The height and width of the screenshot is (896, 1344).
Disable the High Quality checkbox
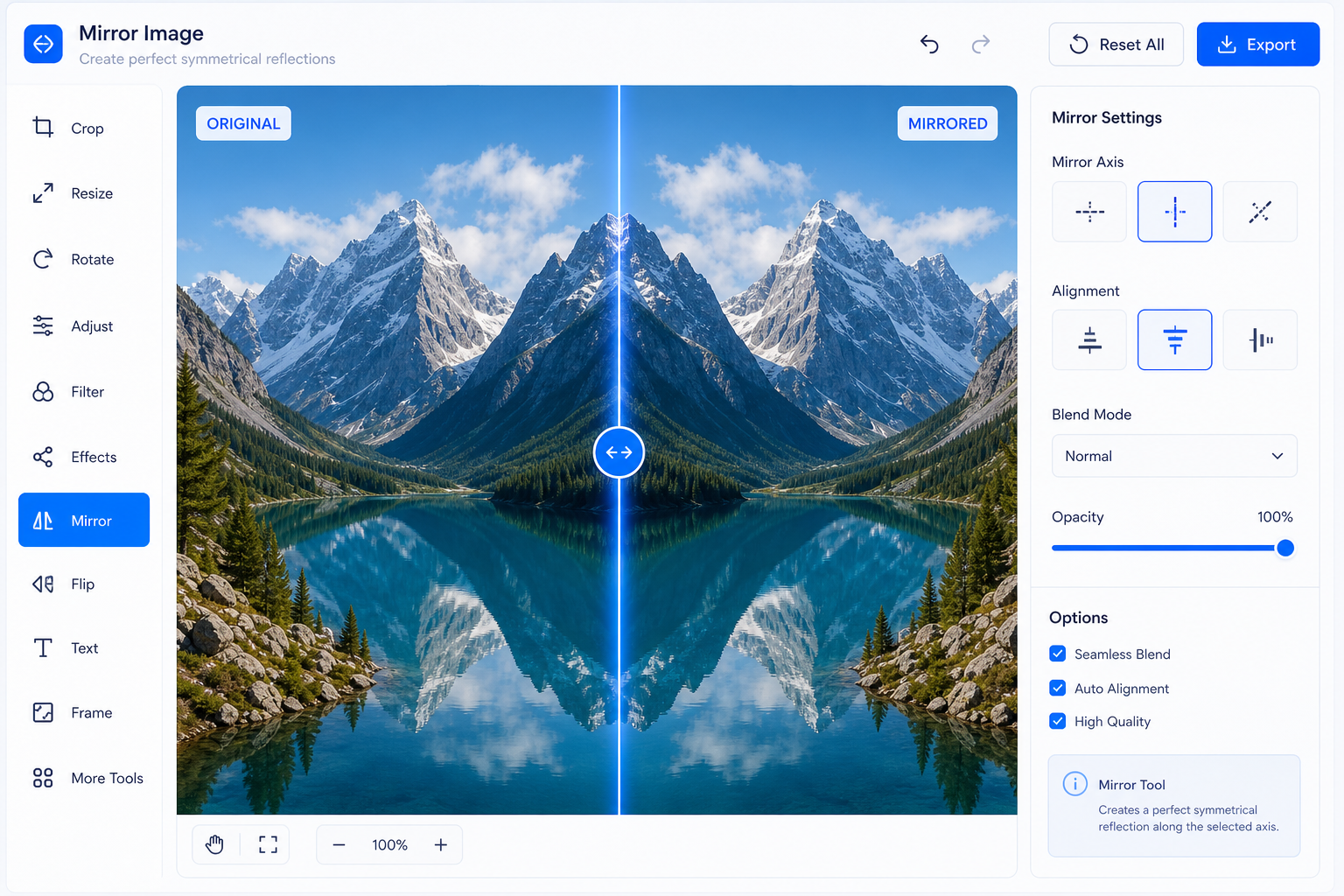[1058, 721]
